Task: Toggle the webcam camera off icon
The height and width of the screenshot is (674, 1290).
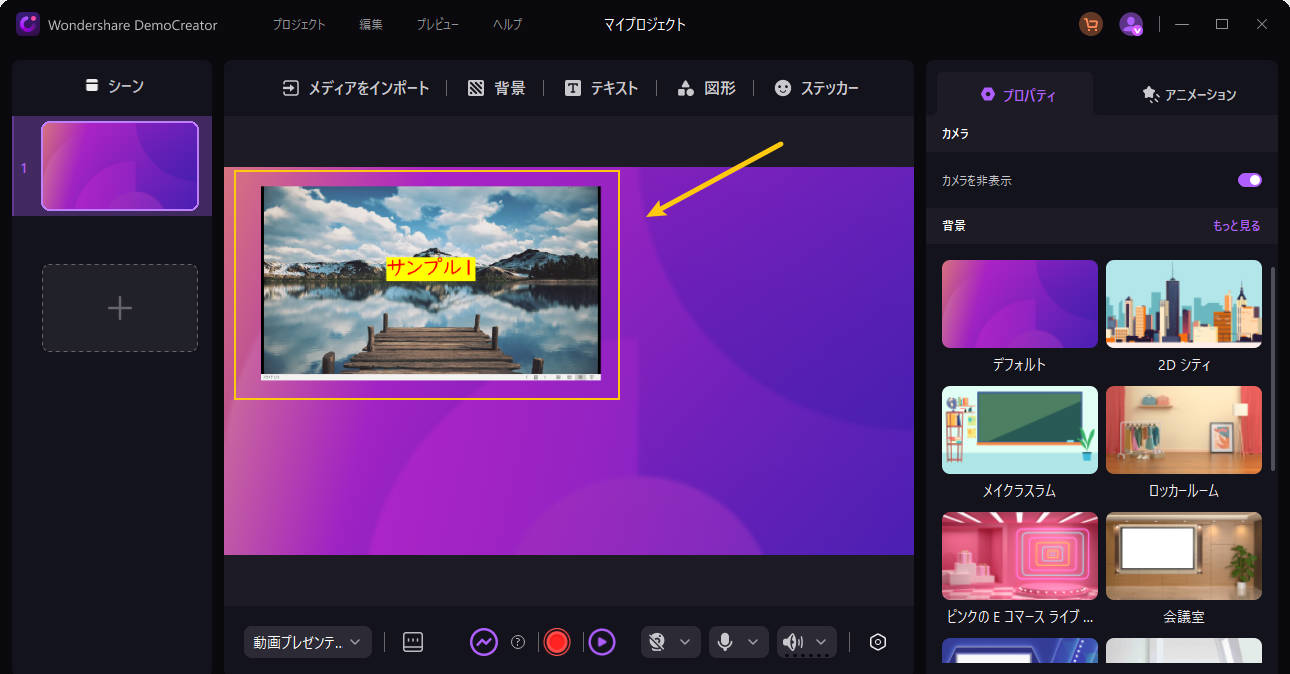Action: pyautogui.click(x=656, y=642)
